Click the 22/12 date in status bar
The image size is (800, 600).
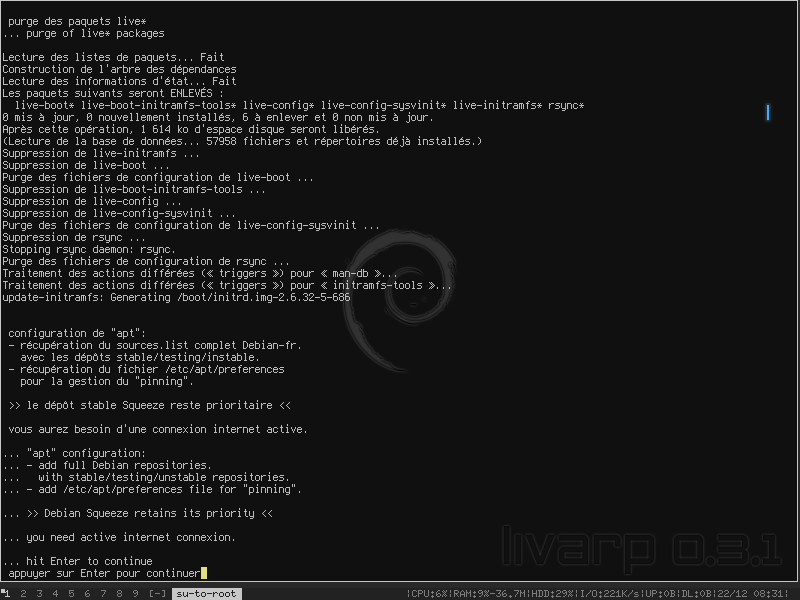pyautogui.click(x=732, y=594)
